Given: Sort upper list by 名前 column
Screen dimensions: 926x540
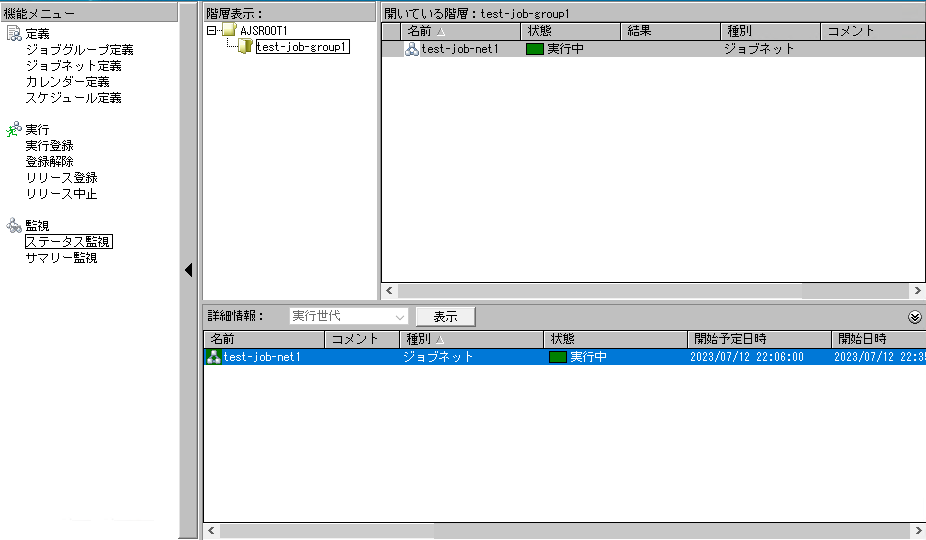Looking at the screenshot, I should [461, 31].
